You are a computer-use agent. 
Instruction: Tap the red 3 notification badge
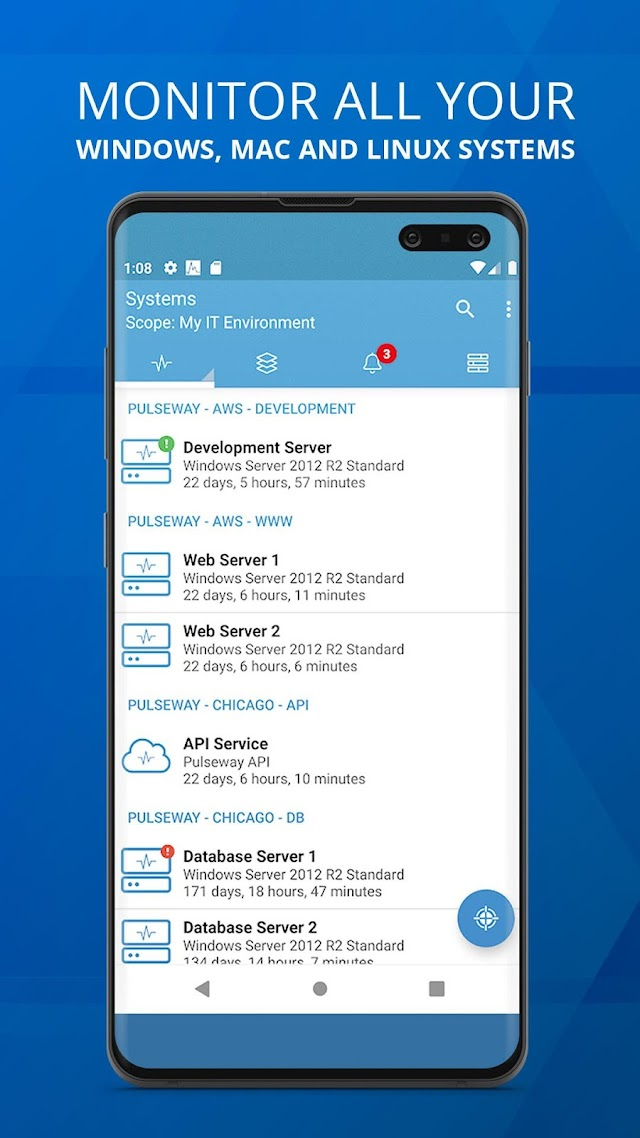387,354
